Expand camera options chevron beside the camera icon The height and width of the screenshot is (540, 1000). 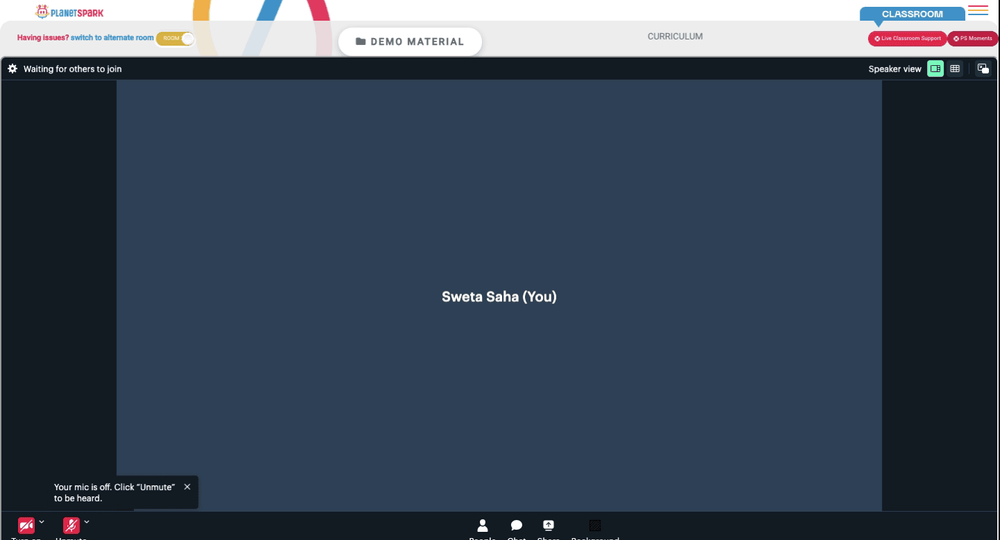click(41, 522)
